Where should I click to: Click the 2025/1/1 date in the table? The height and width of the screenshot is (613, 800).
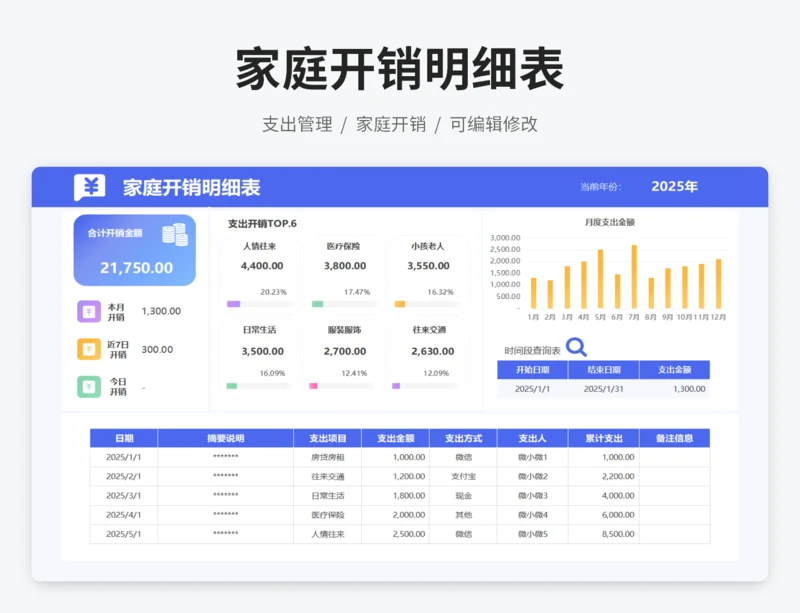[x=123, y=457]
